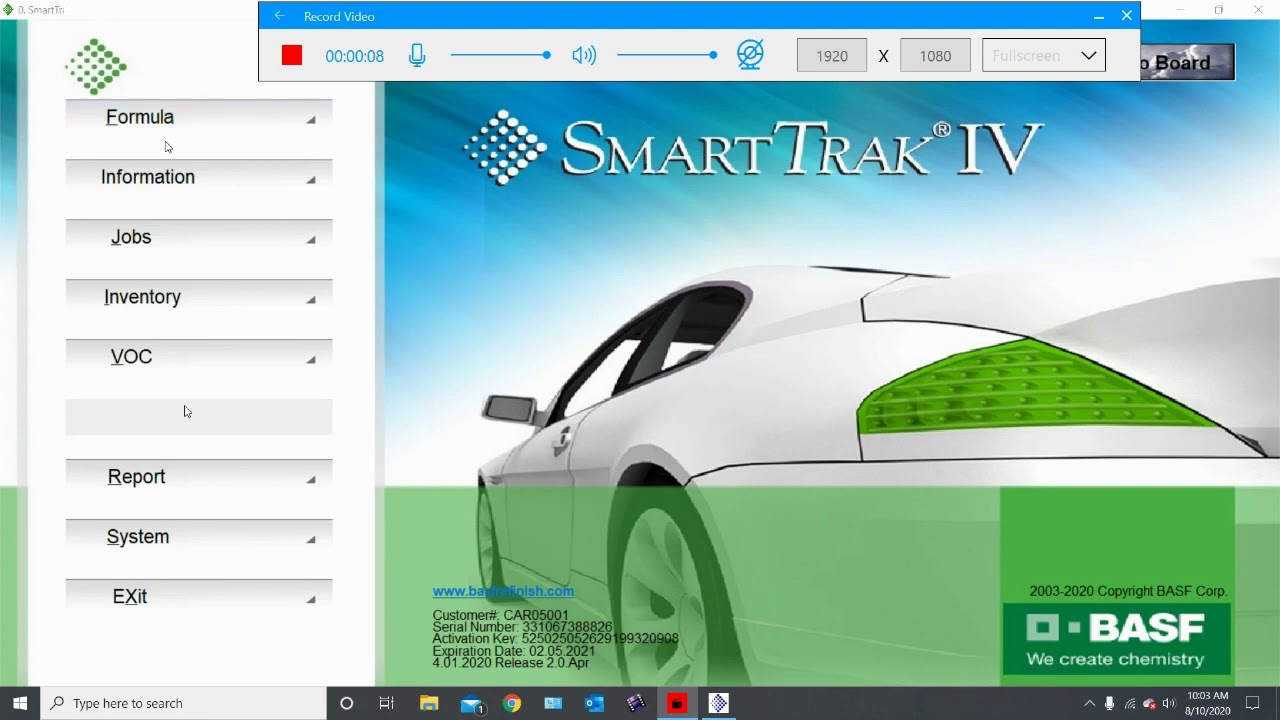Open File Explorer from the taskbar
Viewport: 1280px width, 720px height.
pyautogui.click(x=429, y=703)
